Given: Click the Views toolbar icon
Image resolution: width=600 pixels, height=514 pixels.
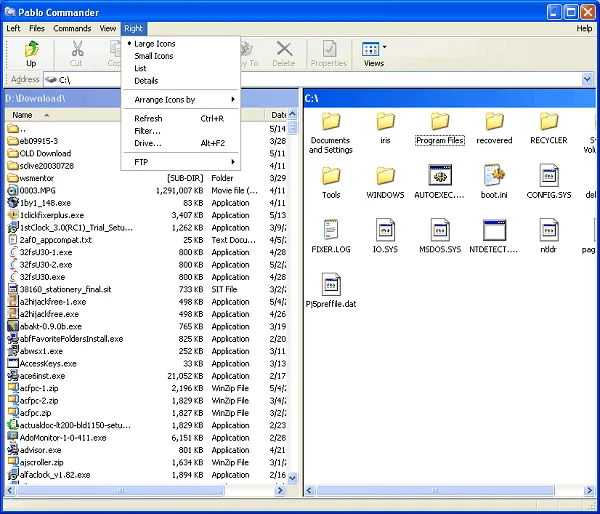Looking at the screenshot, I should tap(370, 49).
